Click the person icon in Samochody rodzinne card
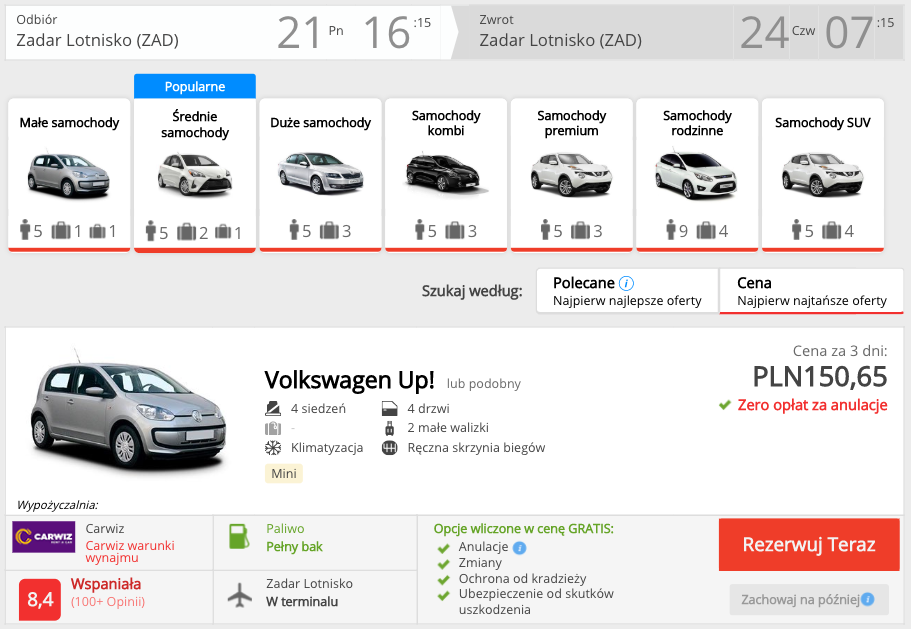The image size is (911, 629). [671, 230]
